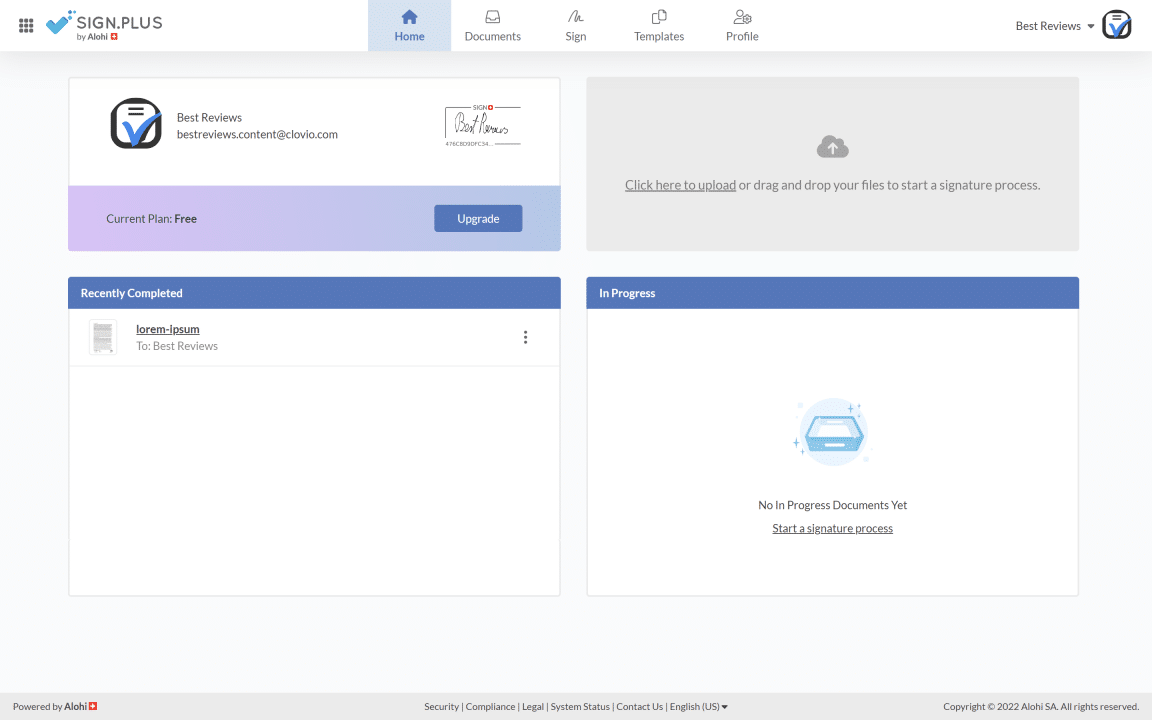Switch to the Documents tab
The height and width of the screenshot is (720, 1152).
pos(492,26)
